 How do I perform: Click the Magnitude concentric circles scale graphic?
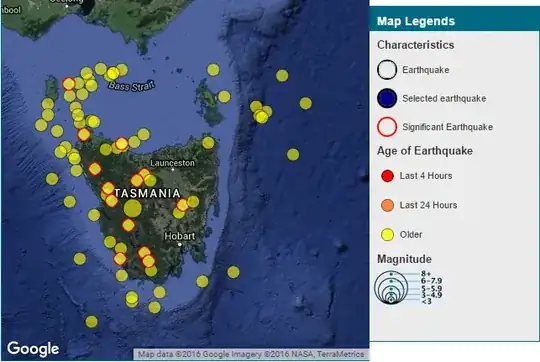pyautogui.click(x=391, y=287)
